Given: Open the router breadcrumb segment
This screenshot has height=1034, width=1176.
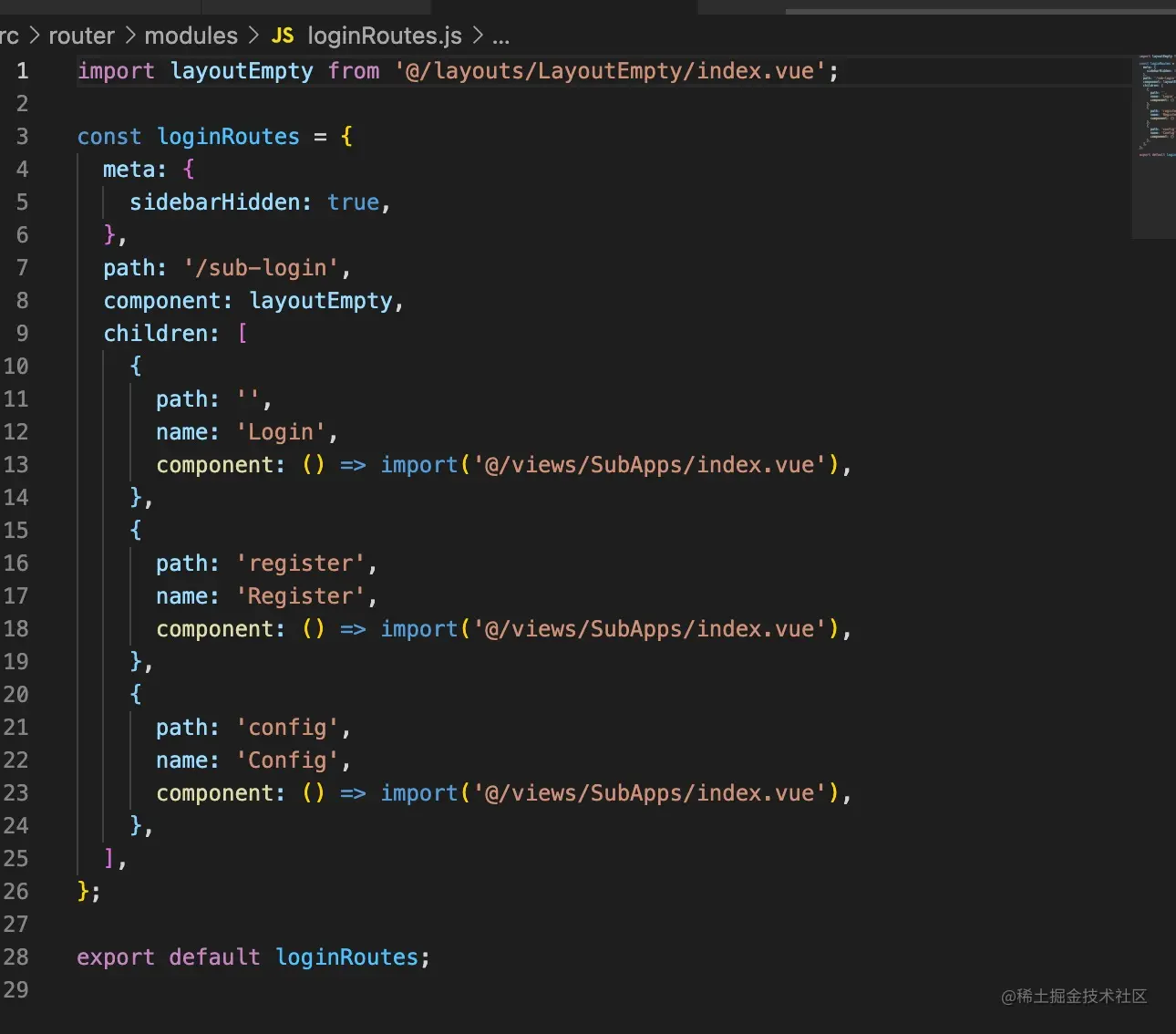Looking at the screenshot, I should 81,36.
